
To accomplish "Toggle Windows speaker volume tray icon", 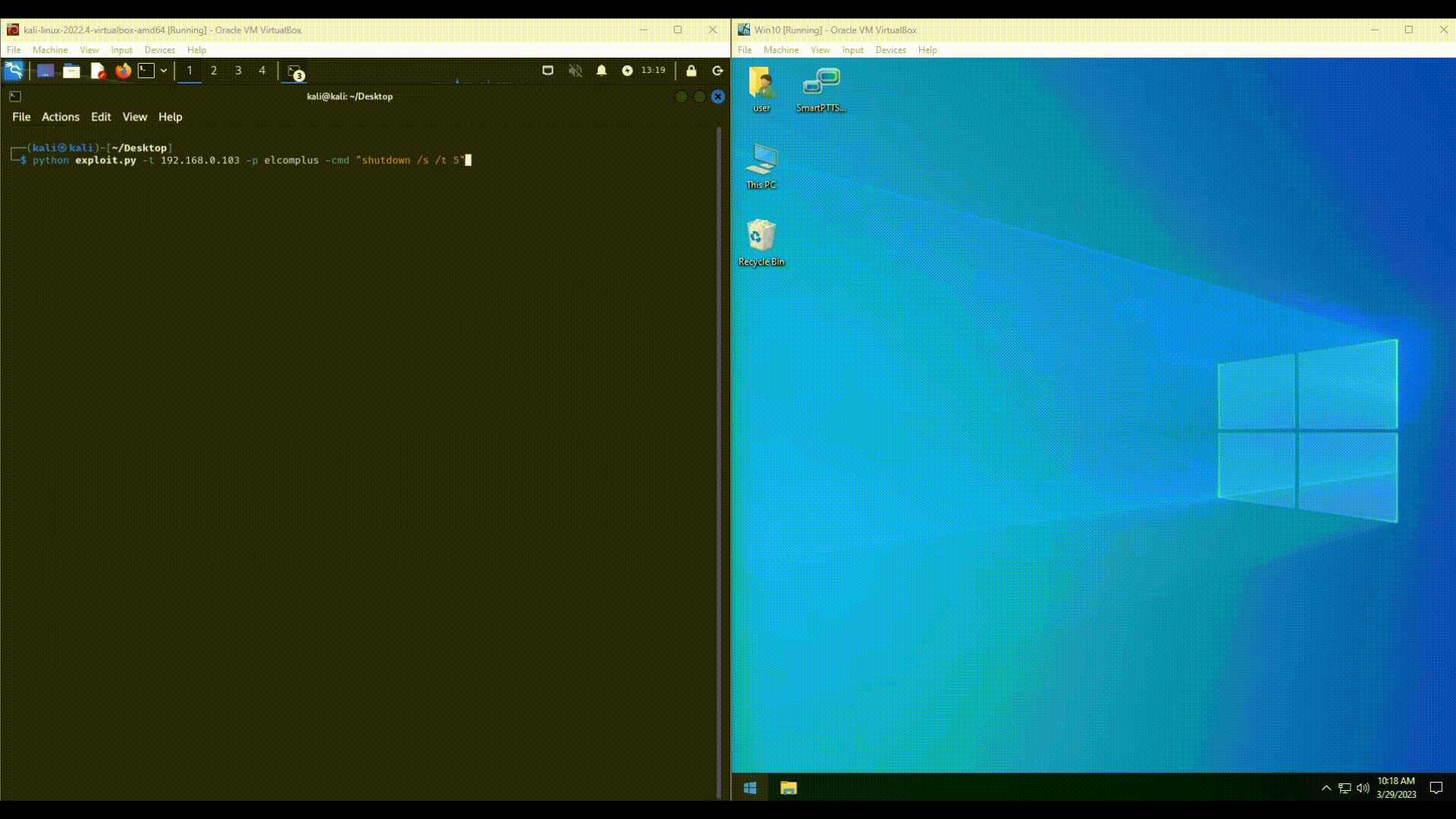I will [x=1363, y=788].
